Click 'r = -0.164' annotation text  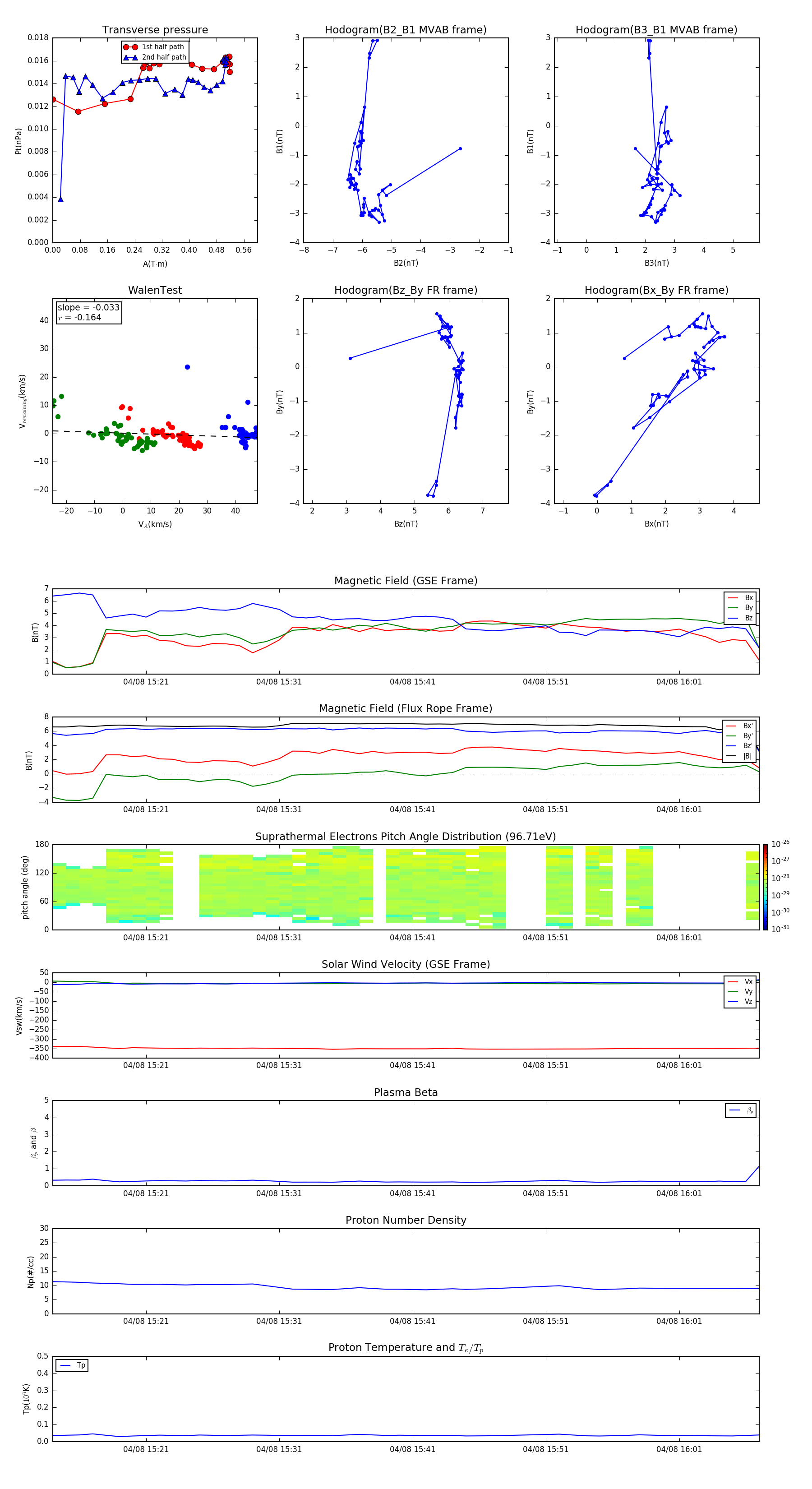pyautogui.click(x=80, y=317)
